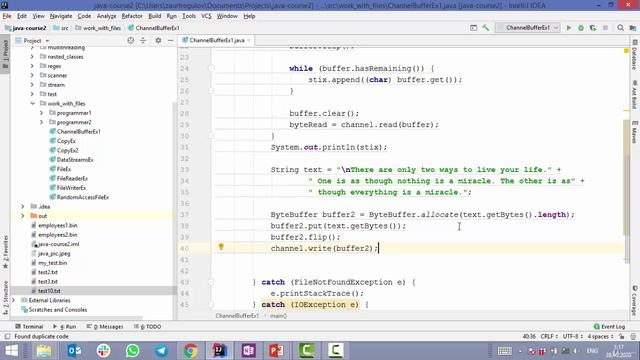
Task: Open the Refactor menu
Action: [x=132, y=16]
